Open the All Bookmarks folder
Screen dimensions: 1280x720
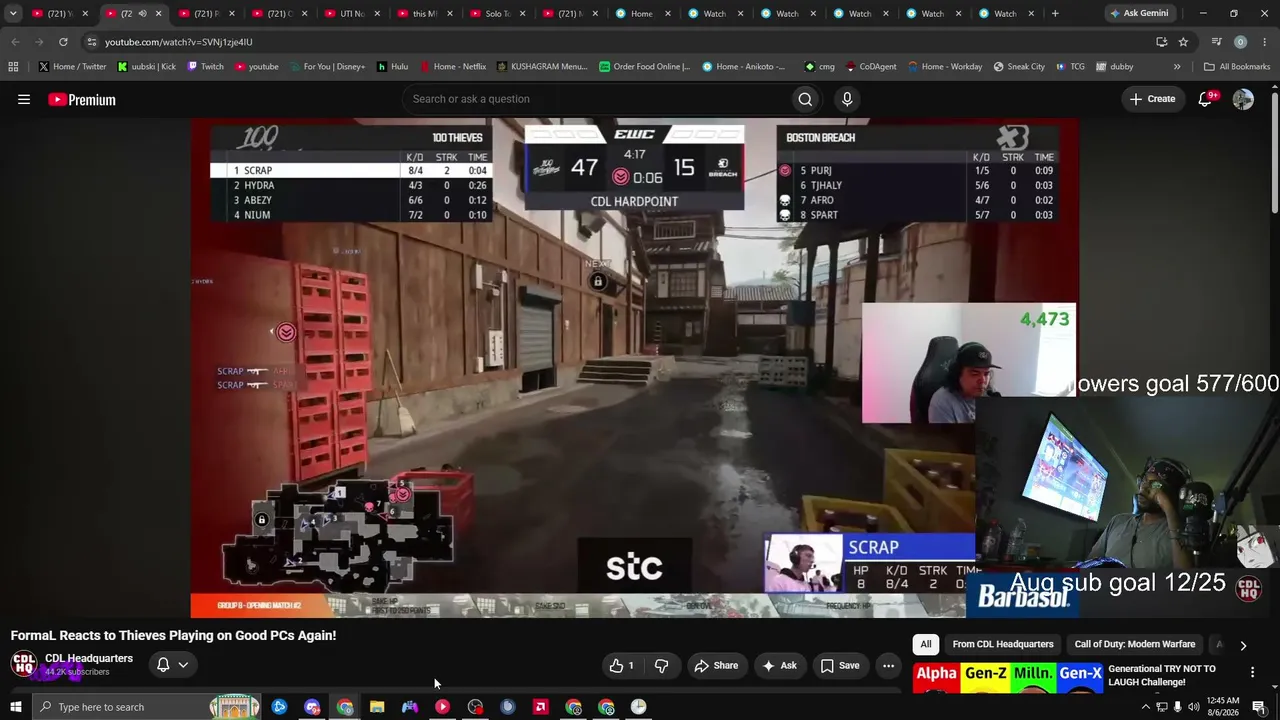1237,67
